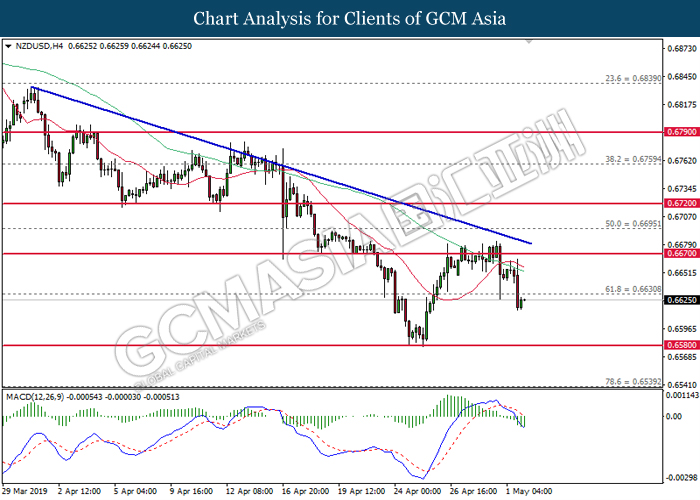Click the 0.67620 price scale value
This screenshot has width=700, height=500.
[x=682, y=161]
